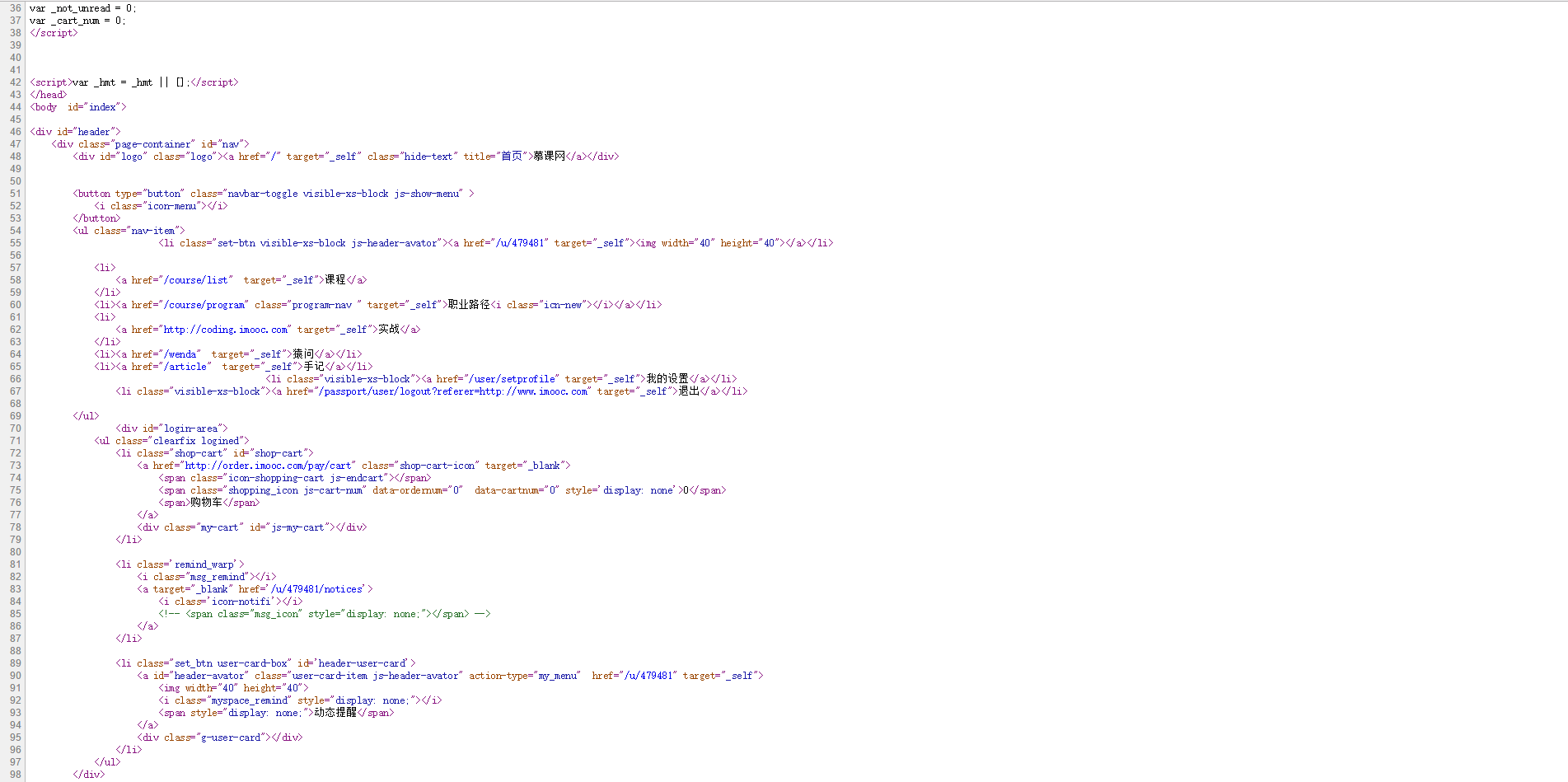Follow the passport logout href link
Viewport: 1568px width, 782px height.
(453, 391)
